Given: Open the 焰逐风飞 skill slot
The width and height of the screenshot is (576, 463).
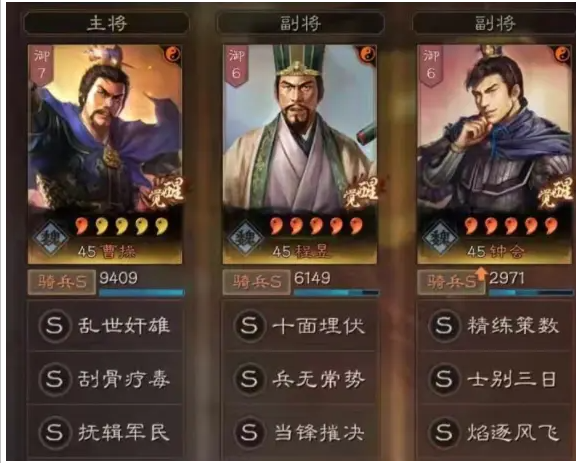Looking at the screenshot, I should click(496, 432).
